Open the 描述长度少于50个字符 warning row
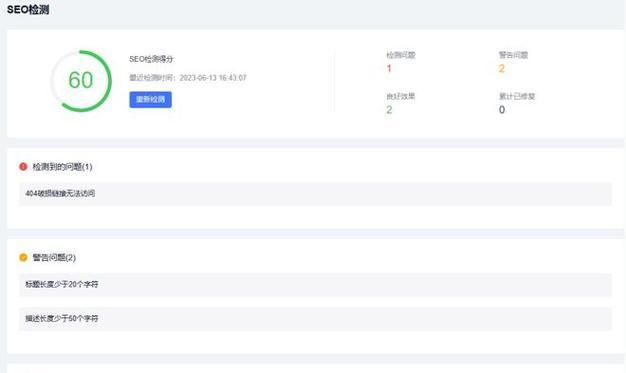 point(315,319)
